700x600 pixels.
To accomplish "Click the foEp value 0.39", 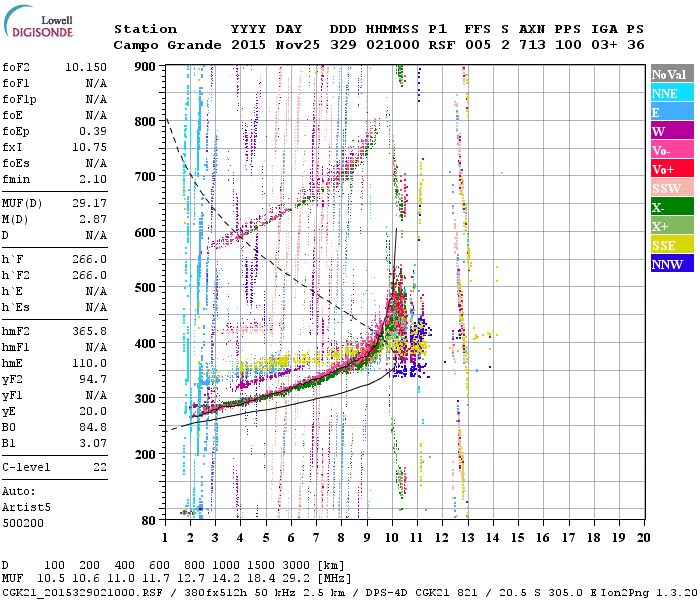I will click(x=93, y=131).
